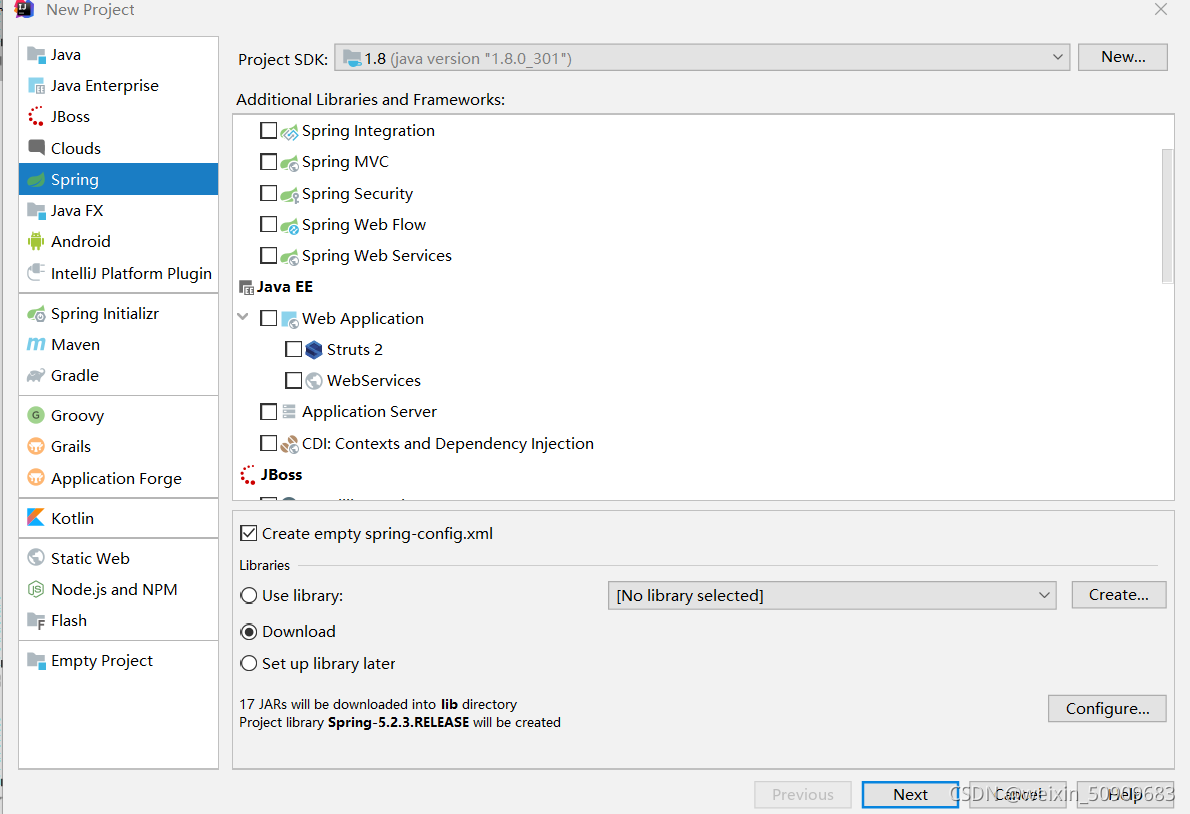Click the Empty Project folder icon
This screenshot has height=814, width=1190.
[36, 661]
